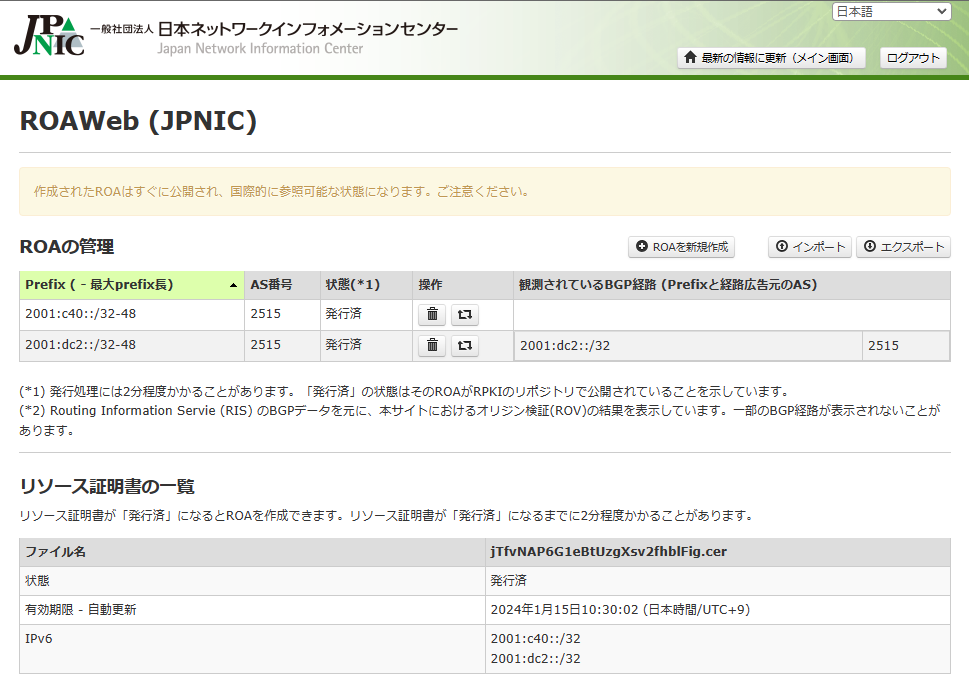Click the Japan Network Information Center title text
The height and width of the screenshot is (688, 969).
pyautogui.click(x=260, y=48)
